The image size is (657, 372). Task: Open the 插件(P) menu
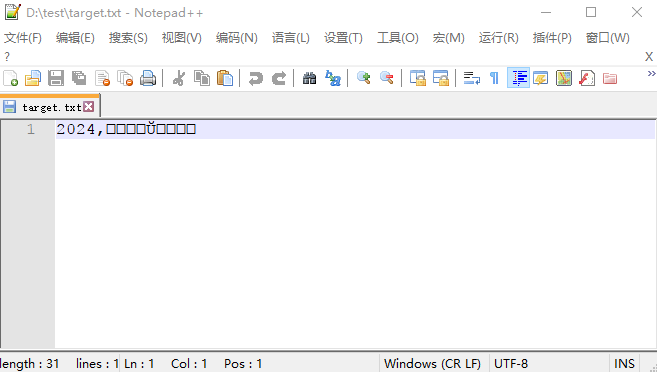coord(552,38)
